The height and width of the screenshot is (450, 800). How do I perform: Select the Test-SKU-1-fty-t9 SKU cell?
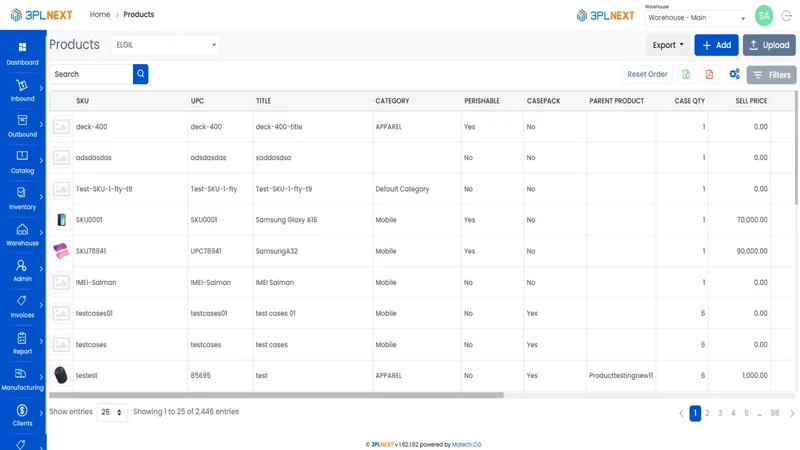(x=104, y=189)
